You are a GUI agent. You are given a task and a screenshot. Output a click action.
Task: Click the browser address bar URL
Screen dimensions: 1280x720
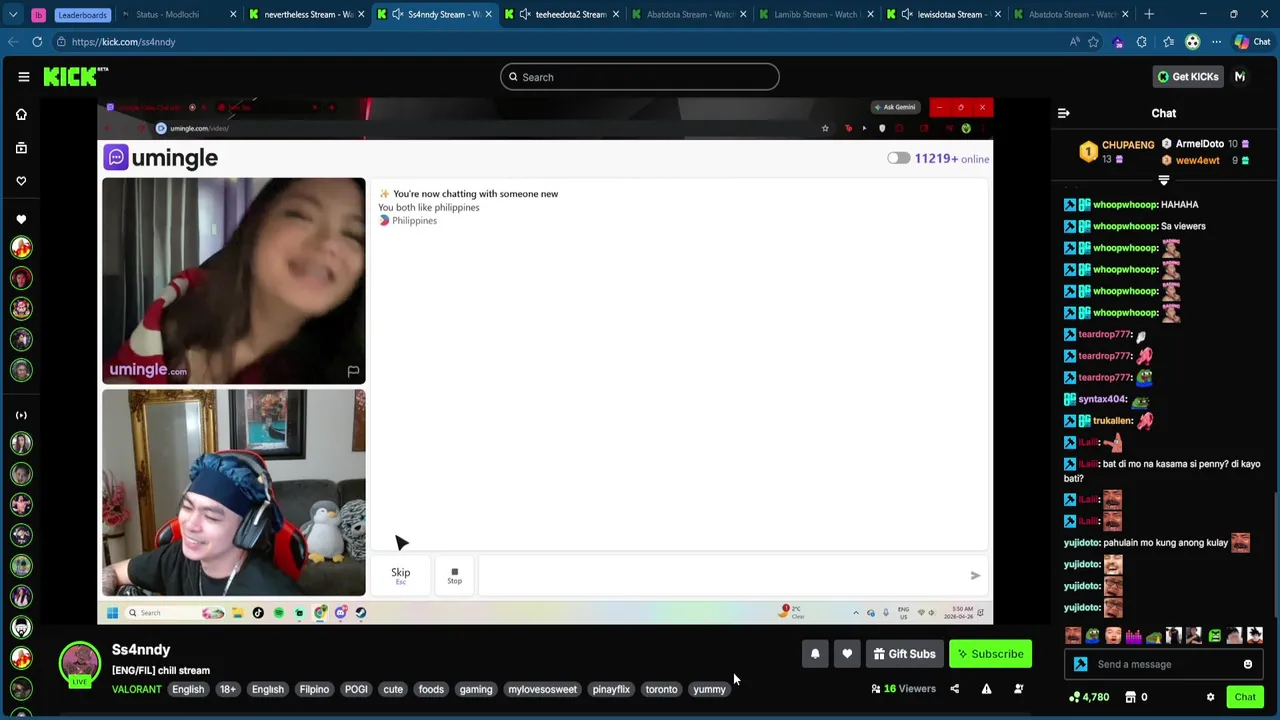(x=124, y=42)
